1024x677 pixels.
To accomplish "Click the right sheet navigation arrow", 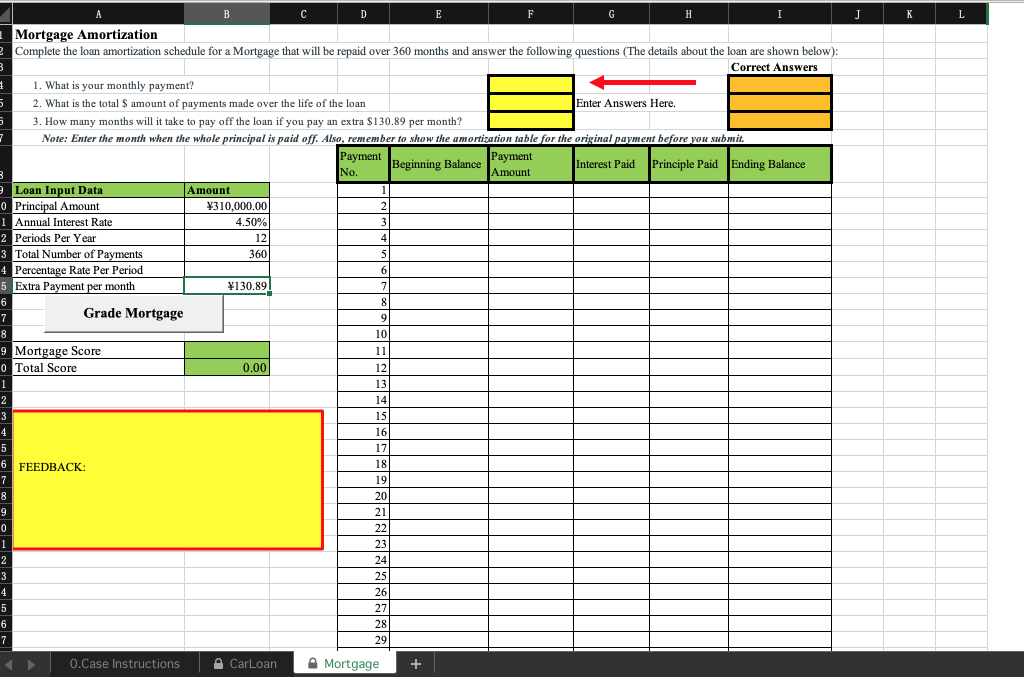I will point(30,663).
